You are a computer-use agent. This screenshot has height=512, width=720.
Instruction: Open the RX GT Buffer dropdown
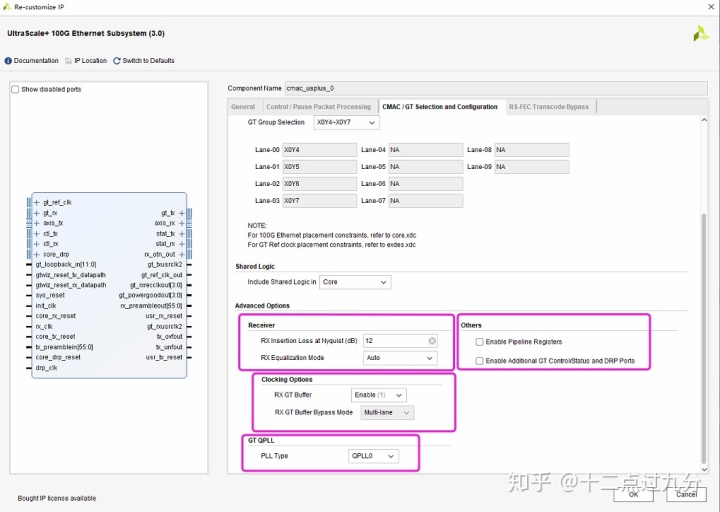click(379, 395)
